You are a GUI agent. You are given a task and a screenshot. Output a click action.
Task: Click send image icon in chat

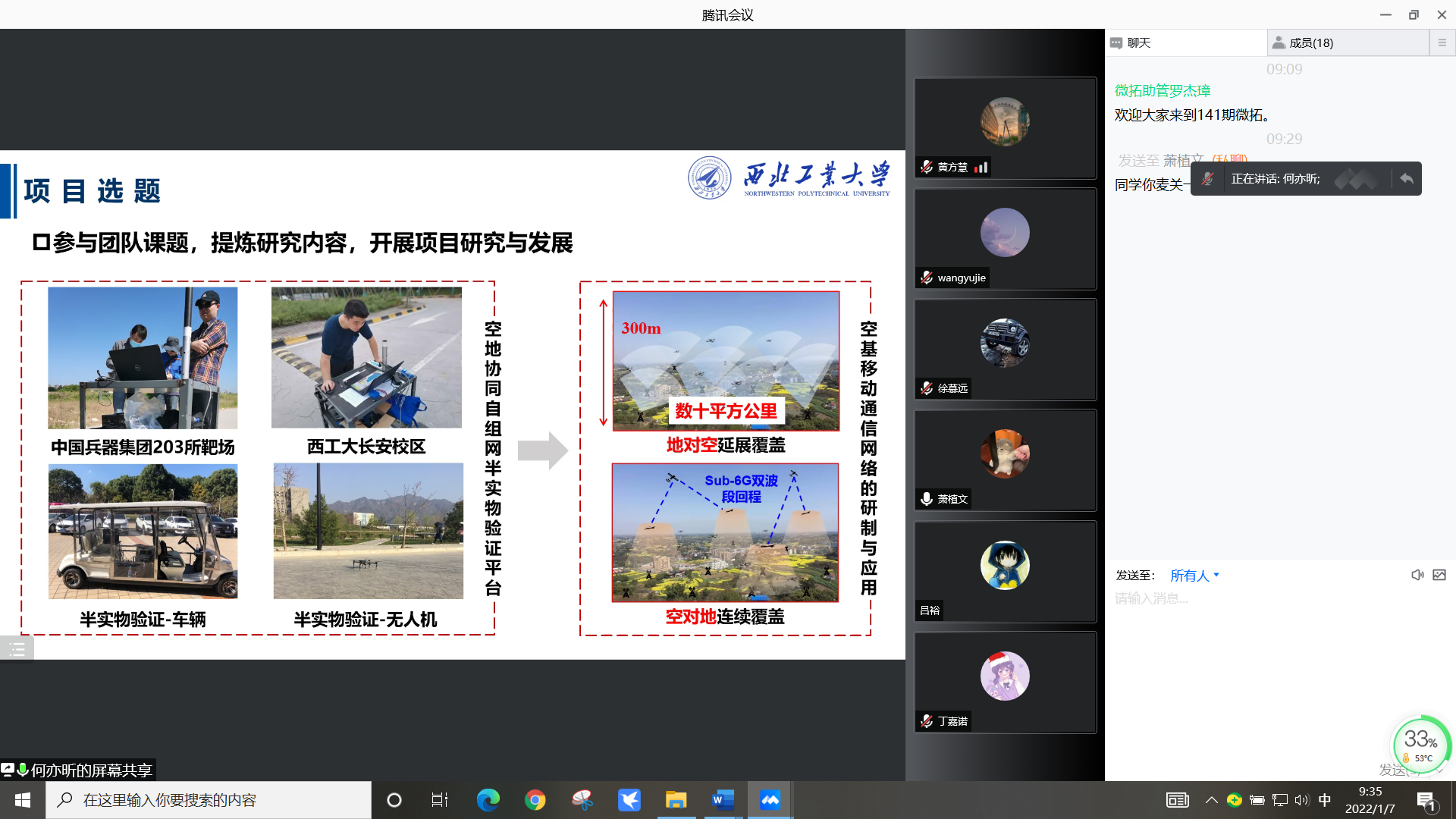coord(1439,575)
